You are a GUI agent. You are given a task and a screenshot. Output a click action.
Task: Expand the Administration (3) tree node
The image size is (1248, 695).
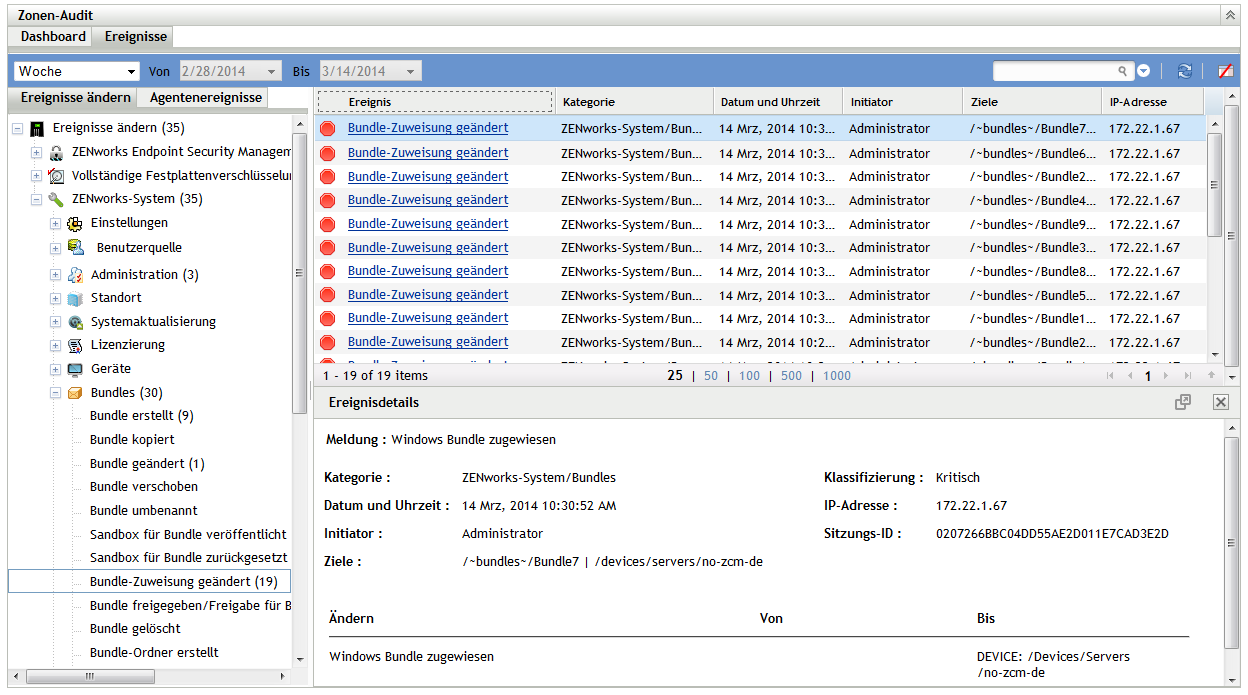pos(56,275)
